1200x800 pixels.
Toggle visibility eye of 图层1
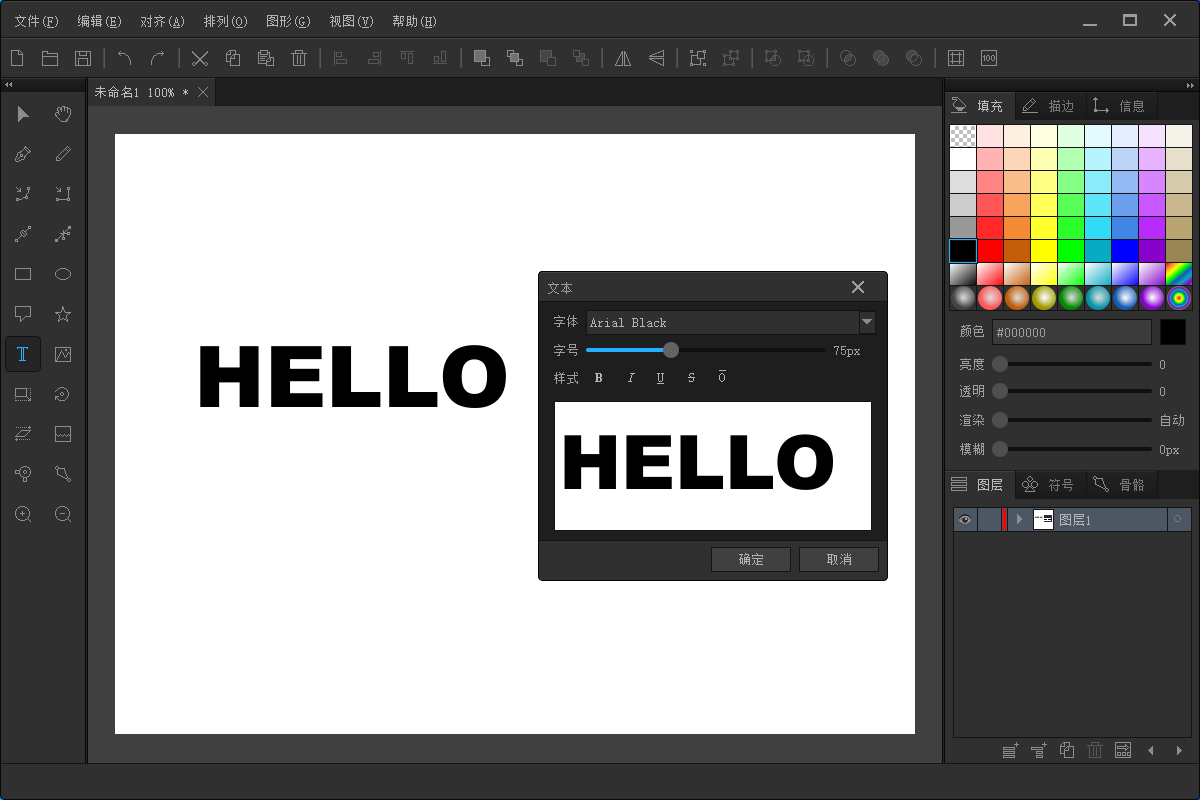click(965, 520)
